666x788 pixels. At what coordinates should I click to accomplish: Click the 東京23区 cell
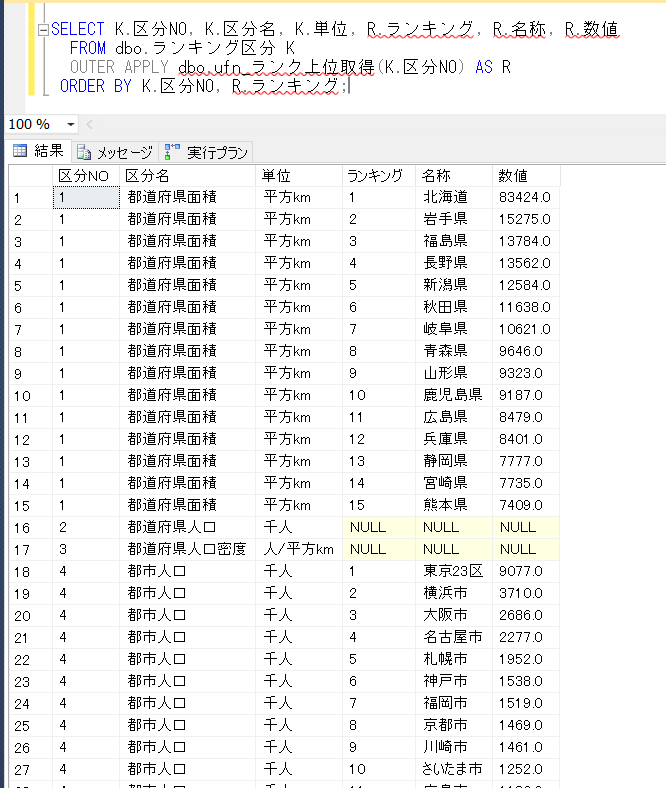tap(454, 571)
